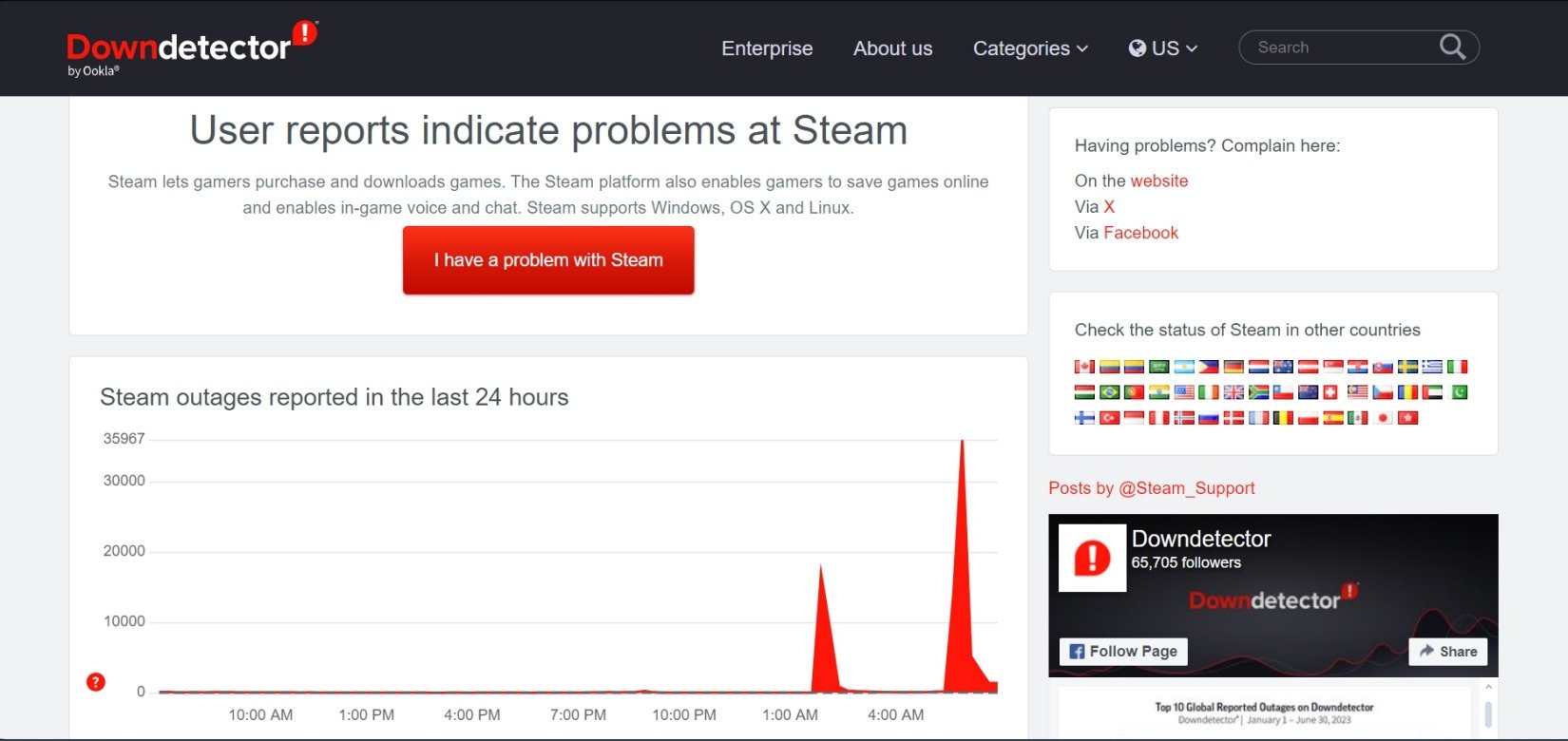Screen dimensions: 1568x741
Task: Open the Steam website complaint link
Action: (x=1158, y=180)
